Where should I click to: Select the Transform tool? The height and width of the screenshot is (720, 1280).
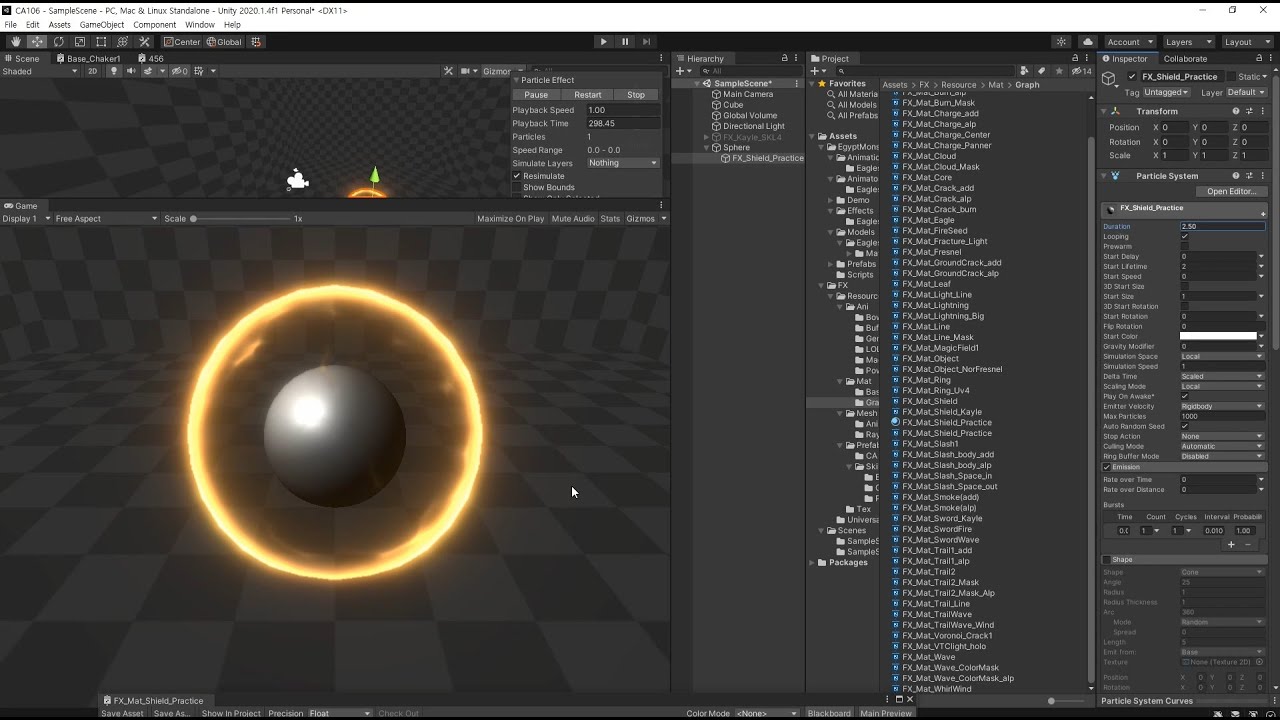coord(123,42)
